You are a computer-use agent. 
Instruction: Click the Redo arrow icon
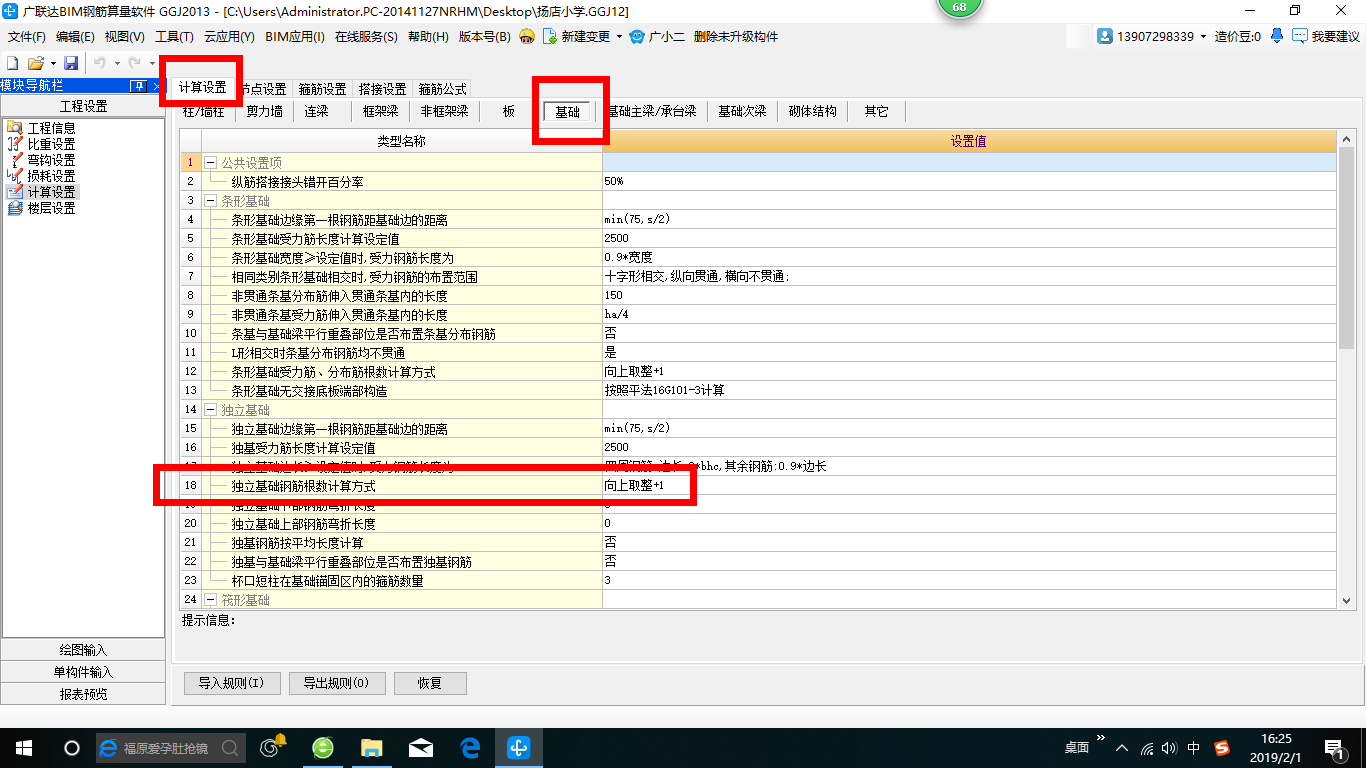pos(134,63)
